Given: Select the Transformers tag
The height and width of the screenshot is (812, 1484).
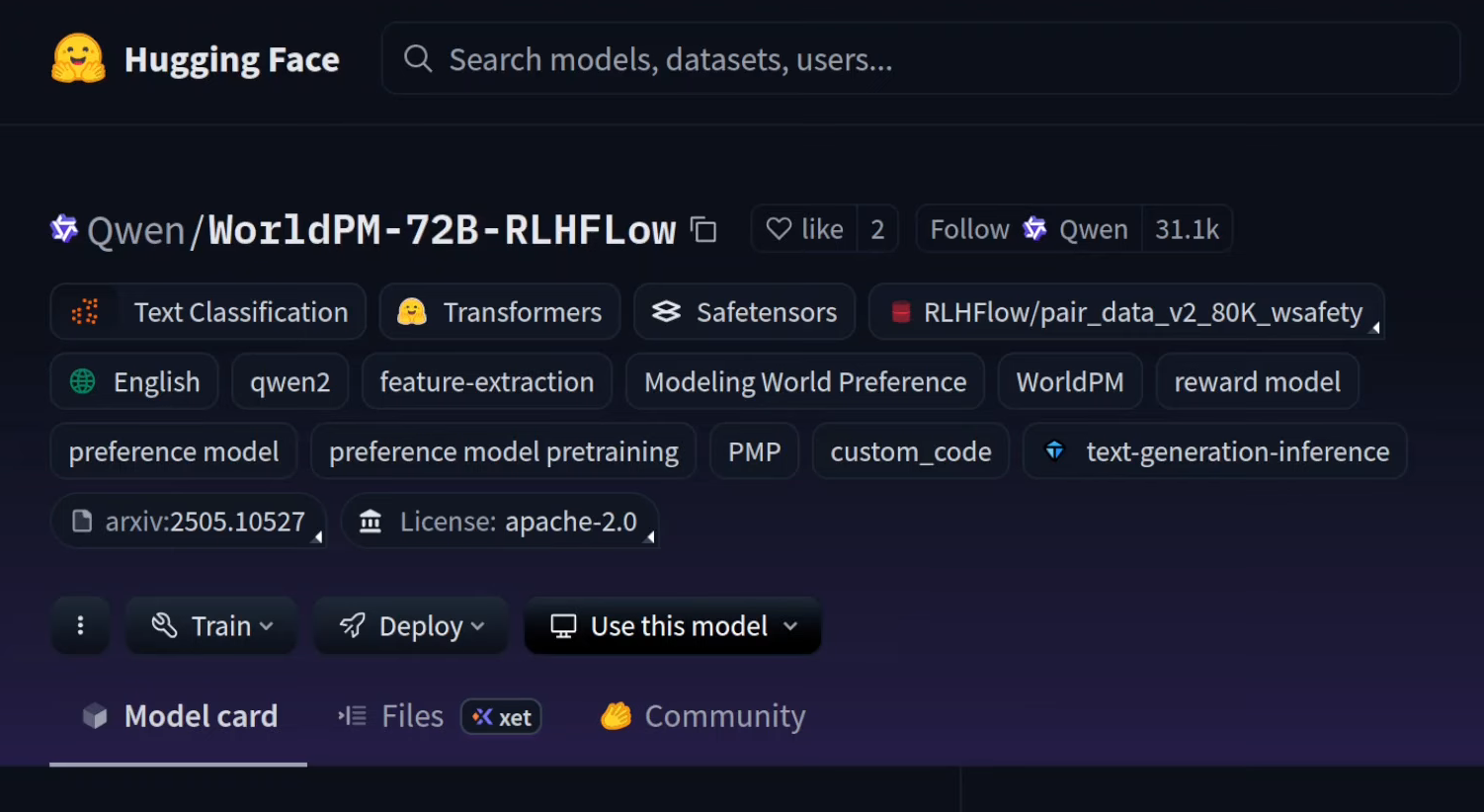Looking at the screenshot, I should point(500,312).
